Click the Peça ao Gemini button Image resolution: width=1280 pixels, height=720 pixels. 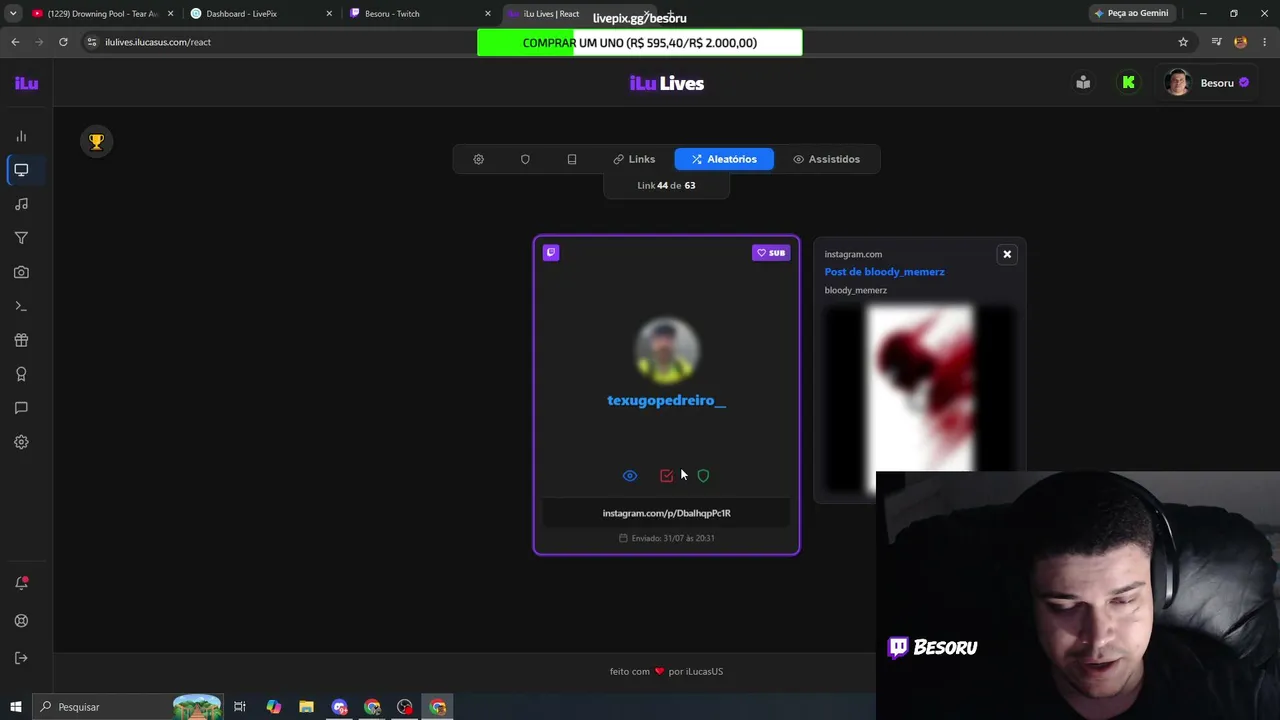point(1131,14)
